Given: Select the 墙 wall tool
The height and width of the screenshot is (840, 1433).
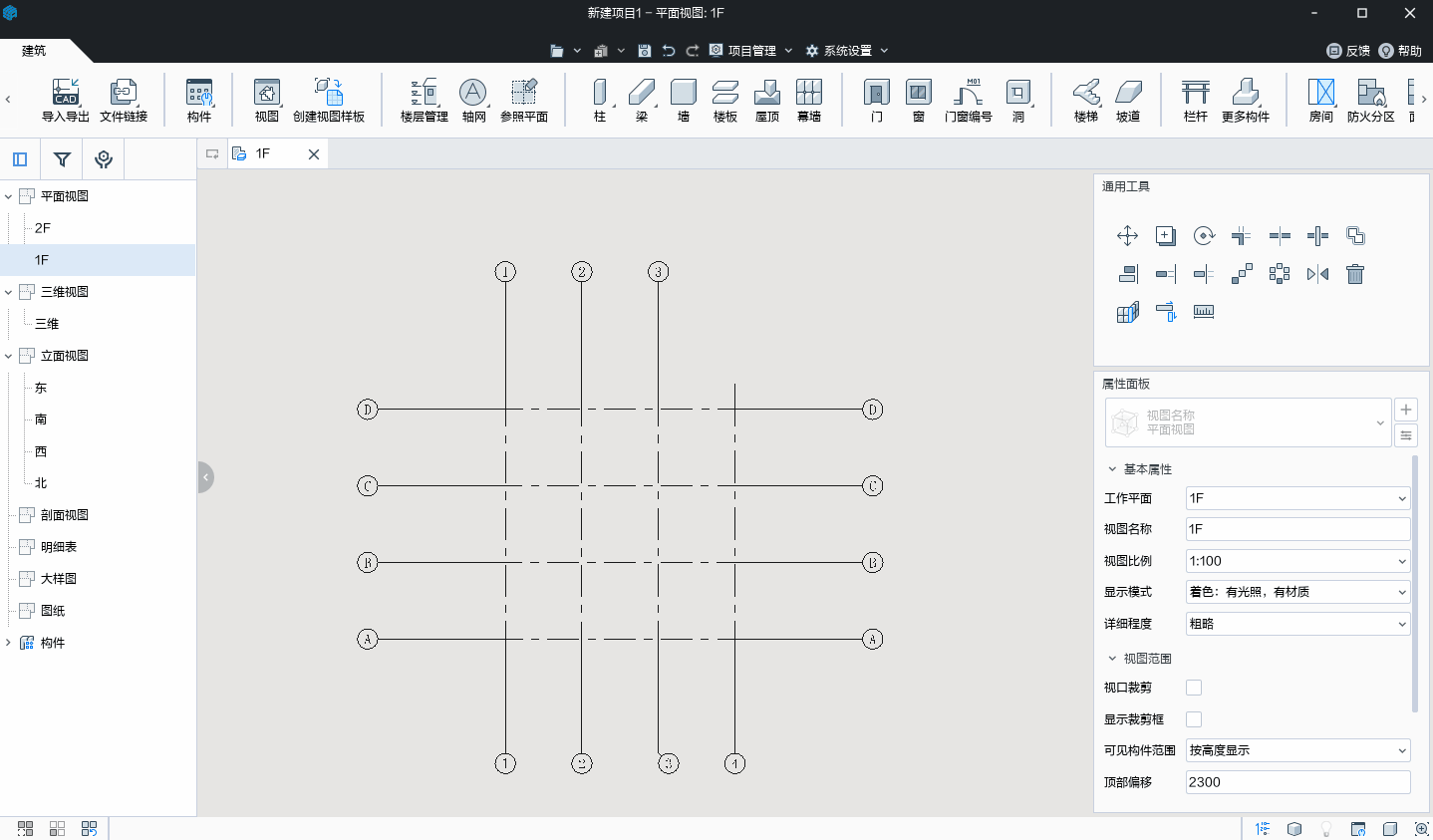Looking at the screenshot, I should (x=684, y=101).
